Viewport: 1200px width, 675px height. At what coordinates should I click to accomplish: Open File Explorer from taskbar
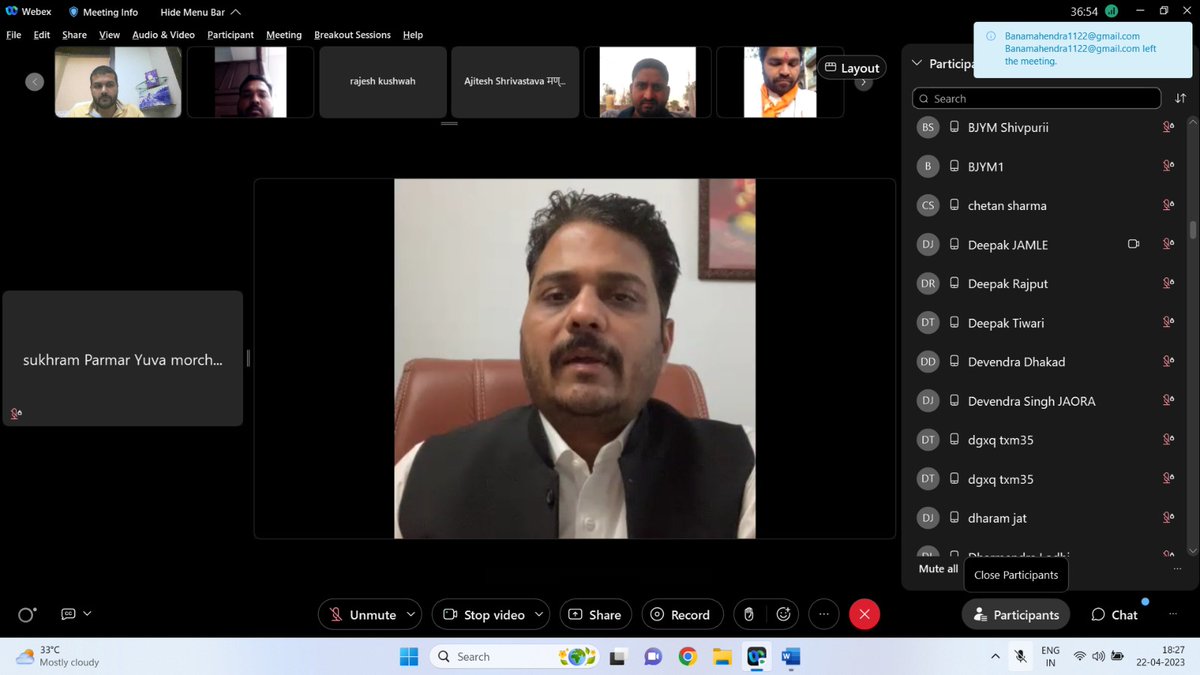pos(722,656)
